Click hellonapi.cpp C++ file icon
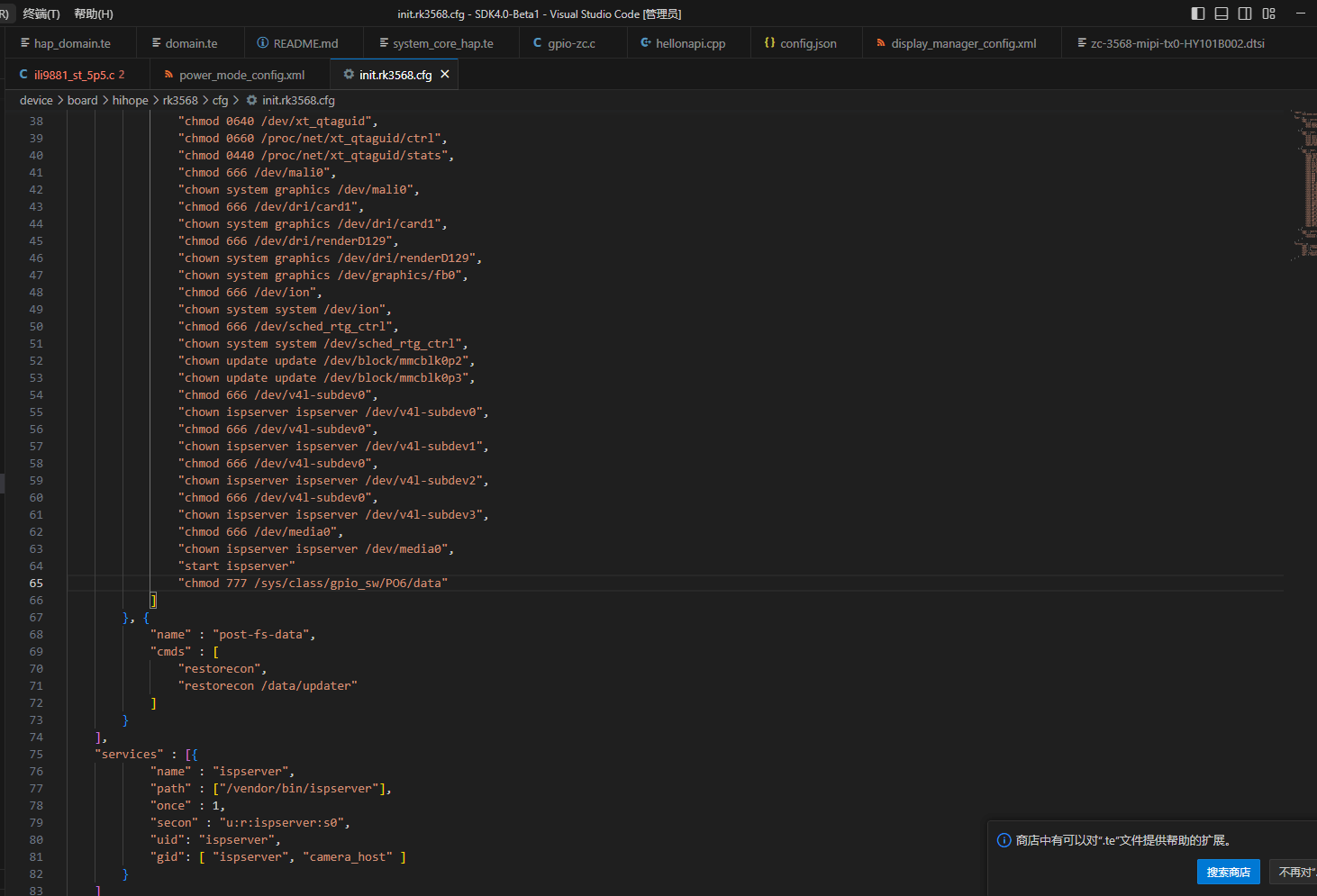The width and height of the screenshot is (1317, 896). [645, 42]
